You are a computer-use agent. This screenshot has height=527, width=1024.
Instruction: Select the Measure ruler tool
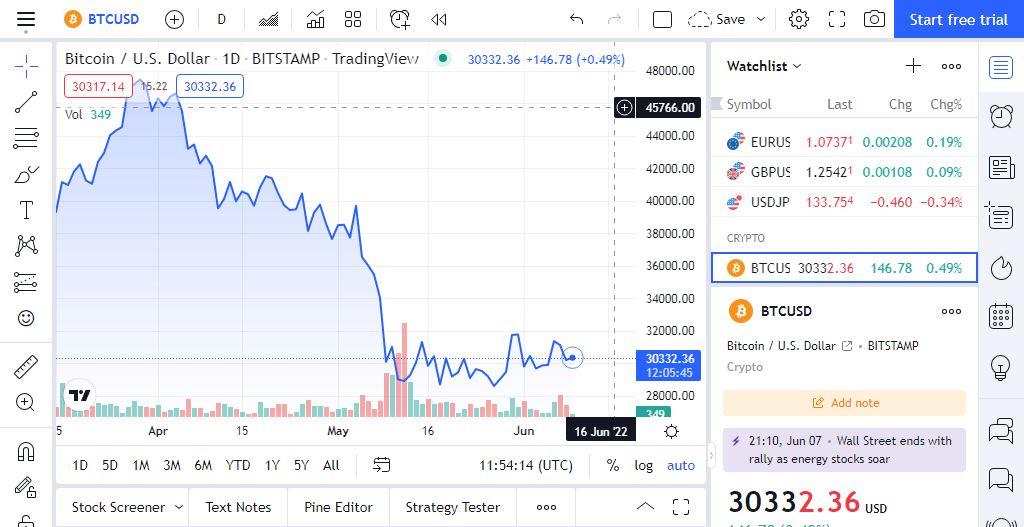(x=26, y=367)
